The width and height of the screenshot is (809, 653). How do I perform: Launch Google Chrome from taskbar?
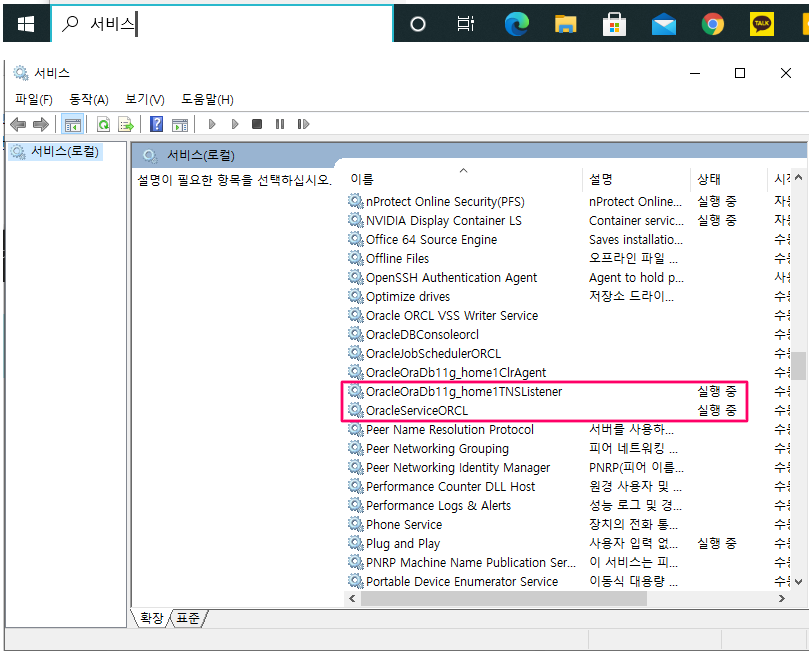713,24
